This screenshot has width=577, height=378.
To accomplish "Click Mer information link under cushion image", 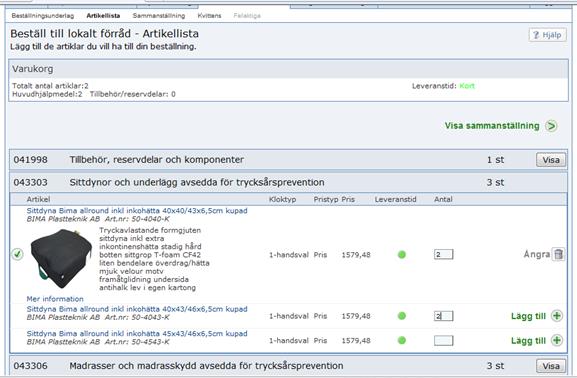I will pyautogui.click(x=55, y=299).
